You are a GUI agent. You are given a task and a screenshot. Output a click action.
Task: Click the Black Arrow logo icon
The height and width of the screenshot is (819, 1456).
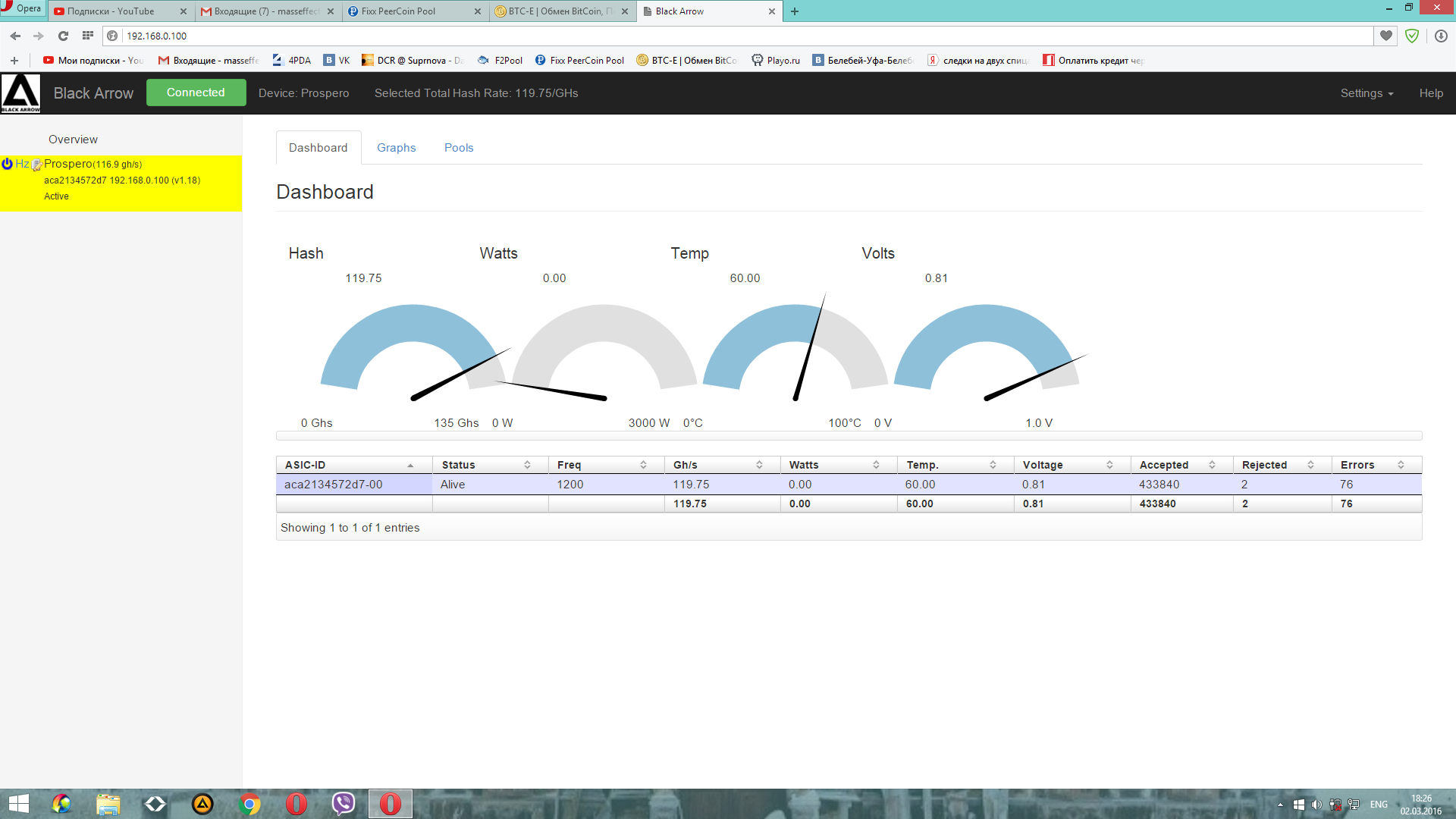(x=20, y=93)
